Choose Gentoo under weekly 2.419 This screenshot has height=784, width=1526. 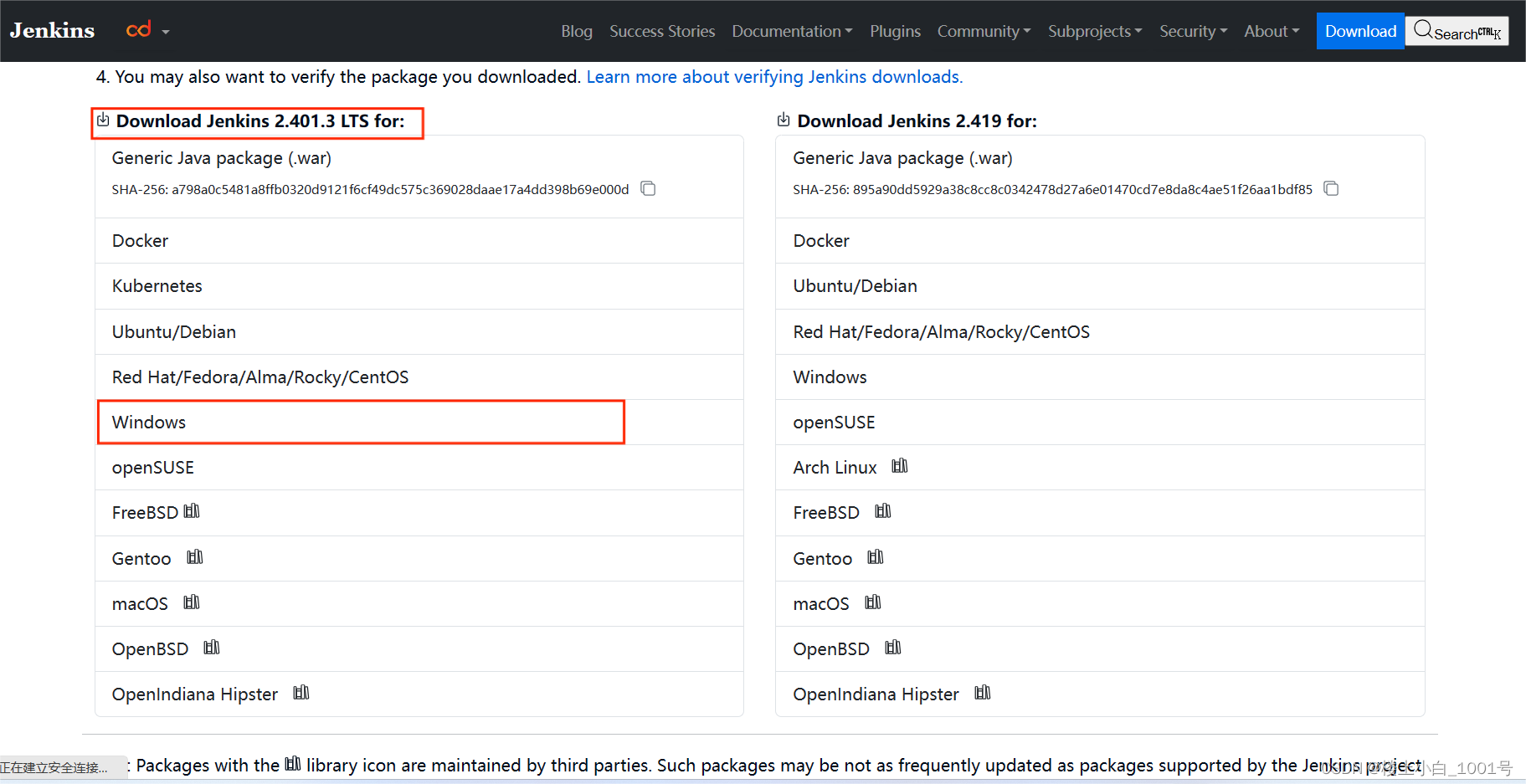(x=1100, y=559)
